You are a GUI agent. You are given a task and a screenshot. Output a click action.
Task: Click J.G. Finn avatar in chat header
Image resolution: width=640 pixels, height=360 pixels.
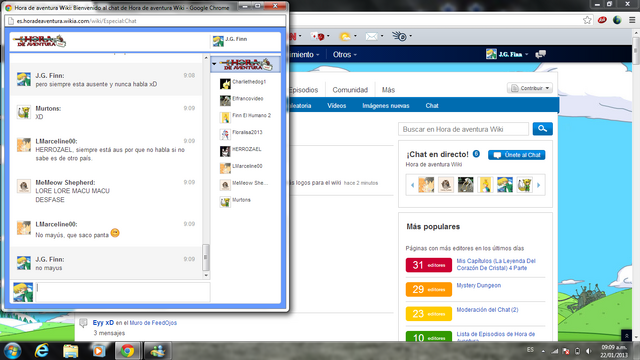[x=218, y=41]
